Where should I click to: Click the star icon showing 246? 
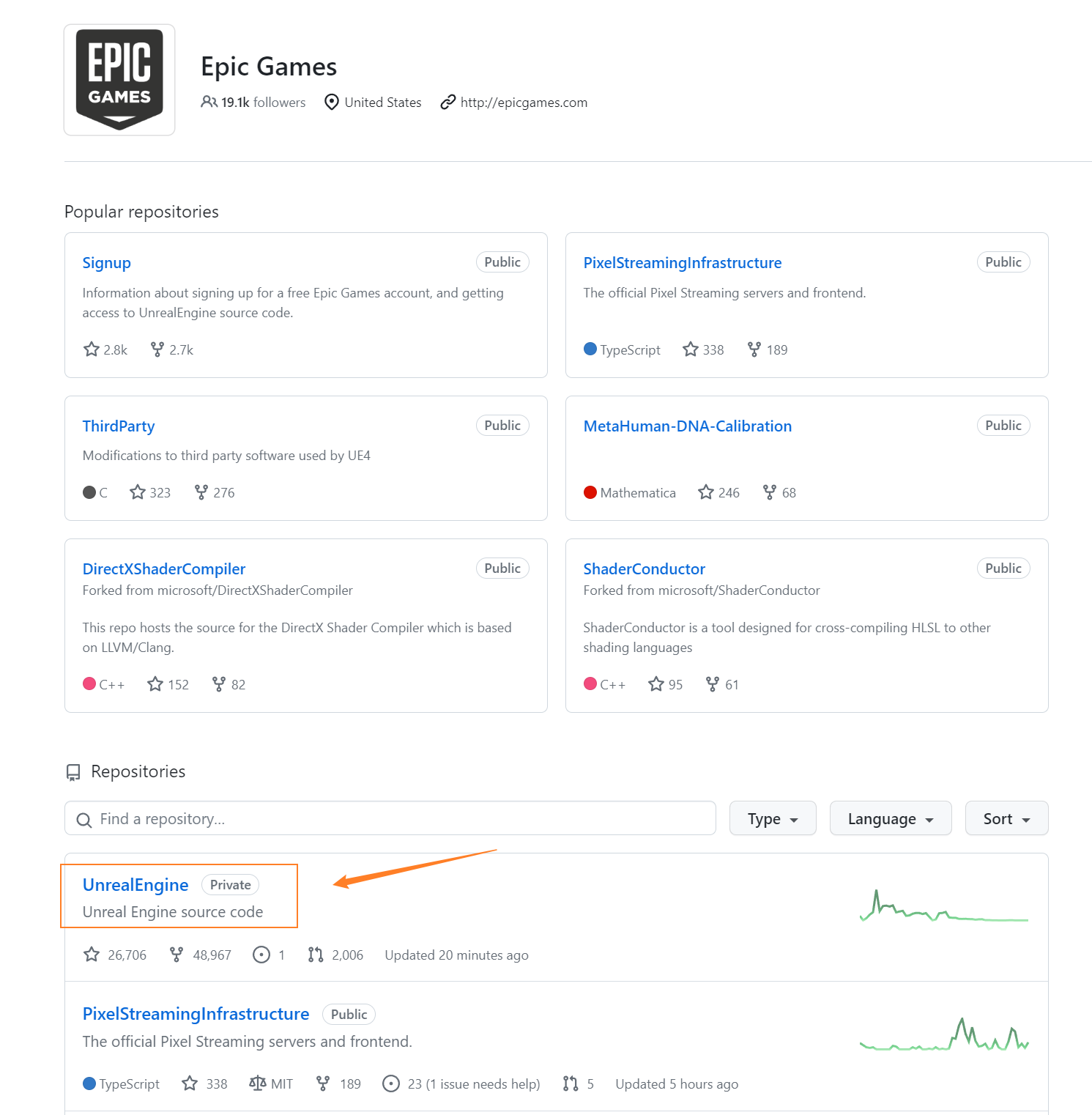[706, 492]
